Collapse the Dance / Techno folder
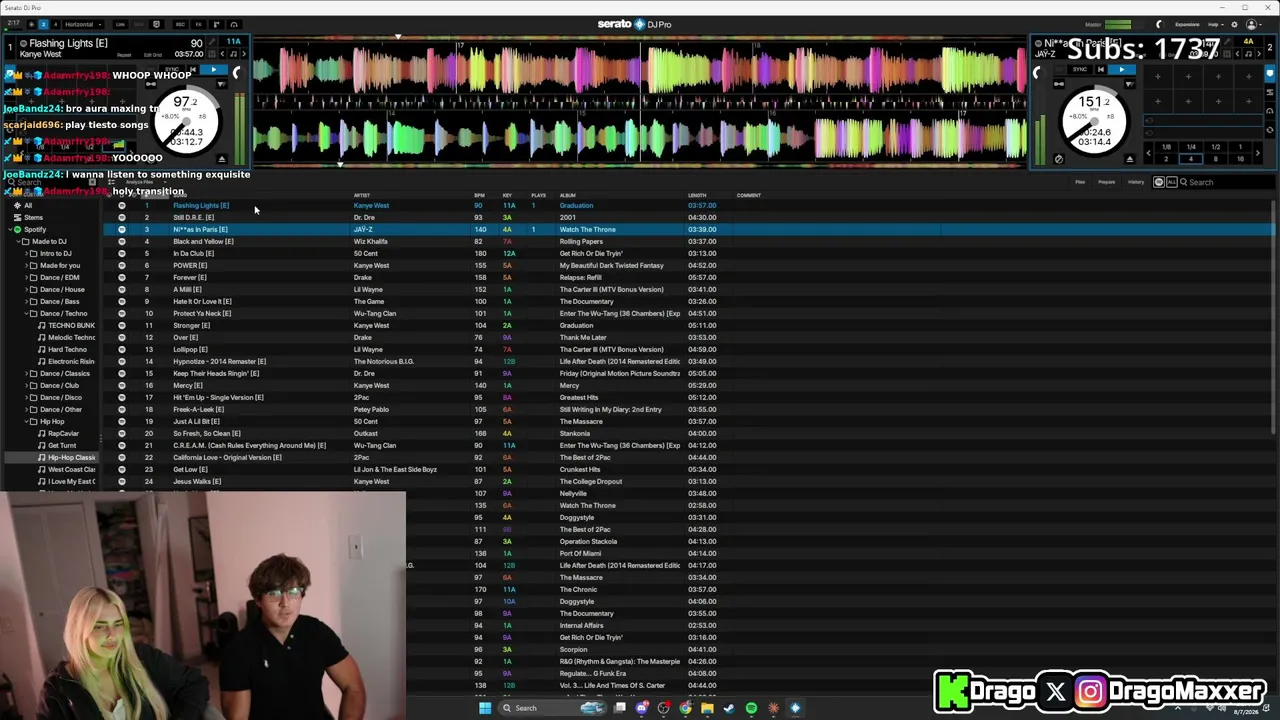 [26, 313]
